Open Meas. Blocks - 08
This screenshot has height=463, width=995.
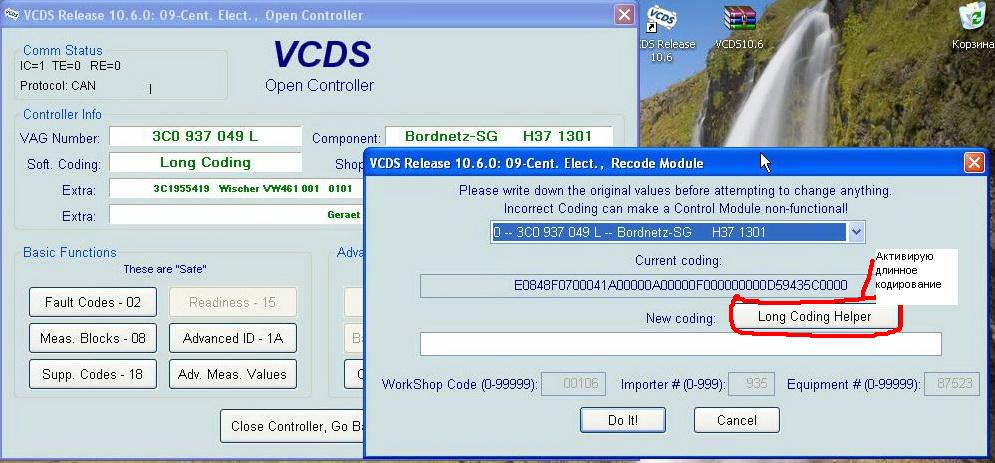pos(92,338)
